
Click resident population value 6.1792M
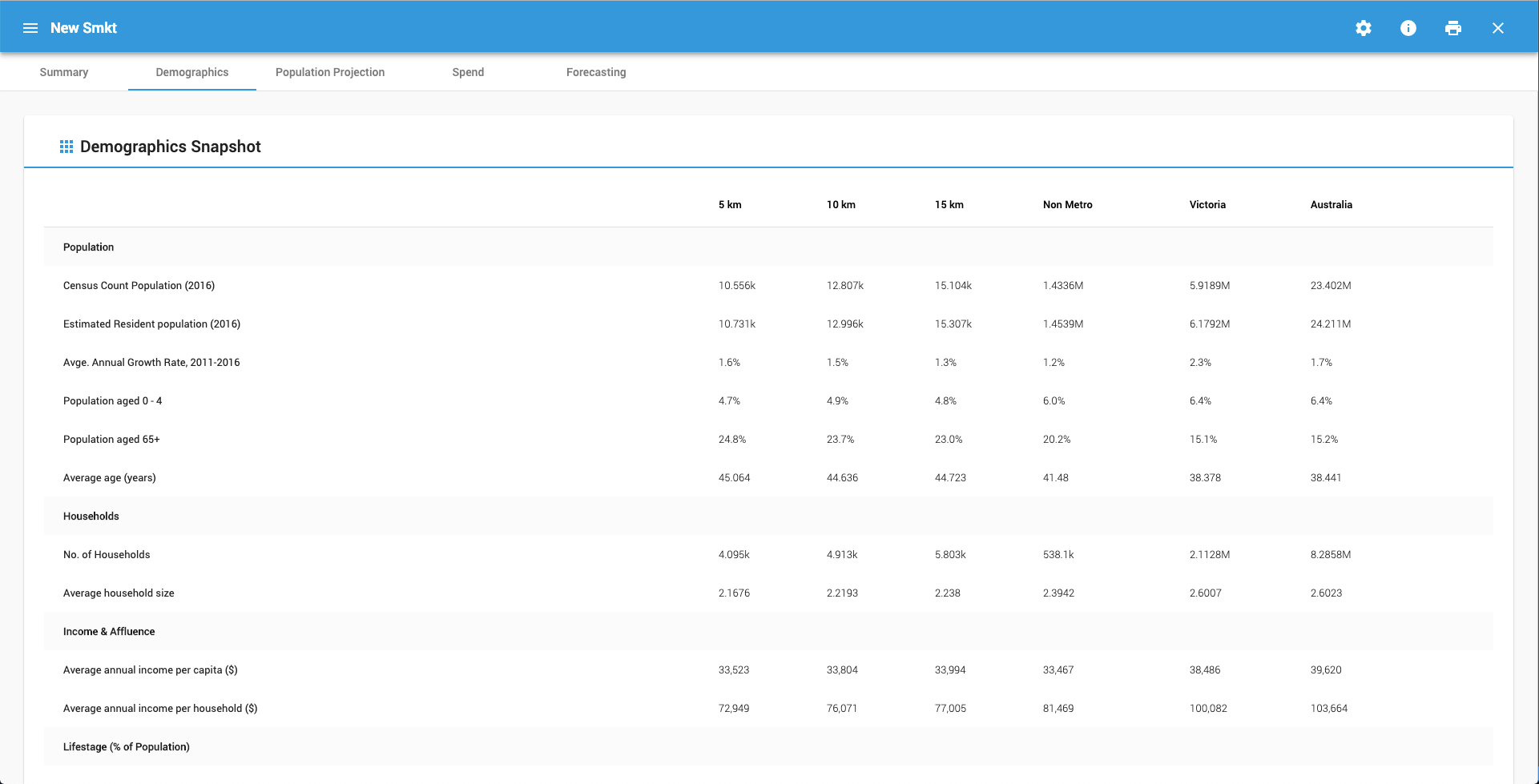click(1210, 324)
